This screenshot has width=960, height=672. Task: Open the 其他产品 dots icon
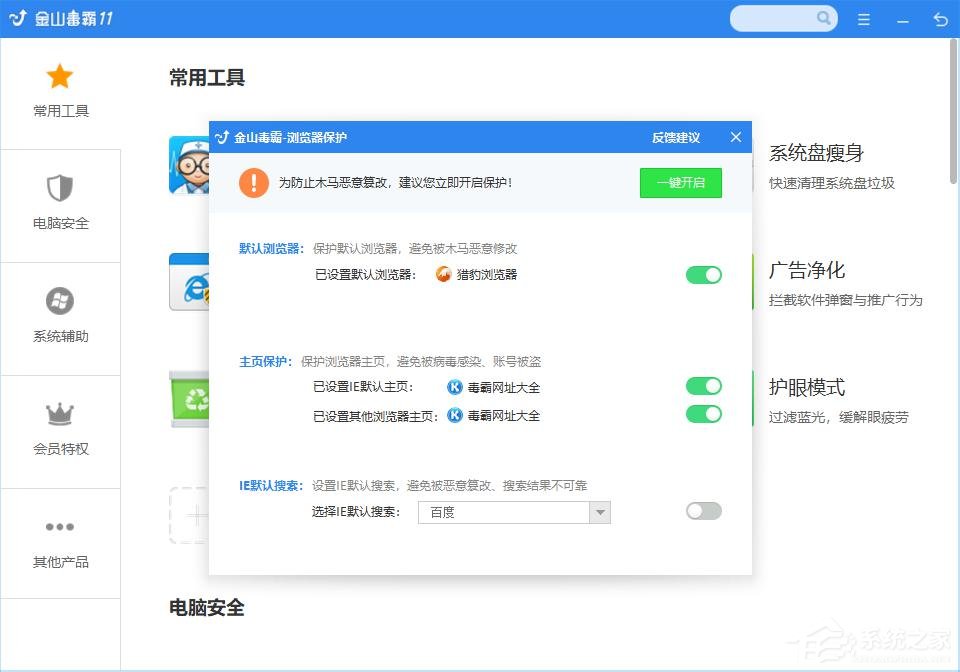point(60,527)
